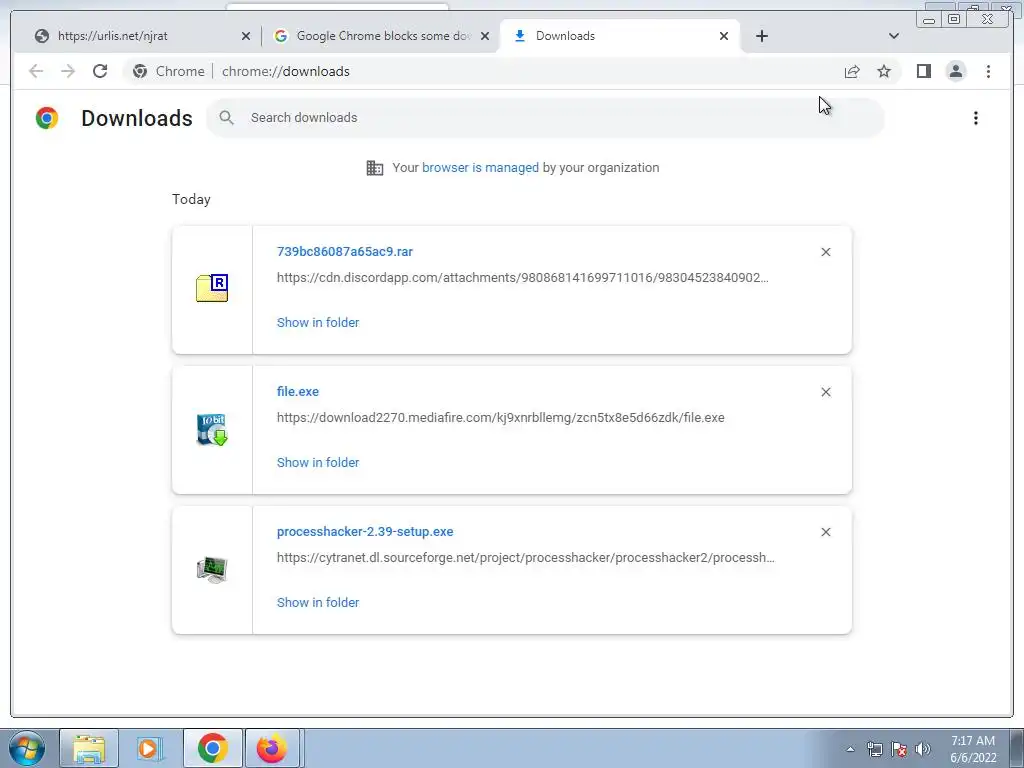Click the Today date heading

tap(191, 199)
